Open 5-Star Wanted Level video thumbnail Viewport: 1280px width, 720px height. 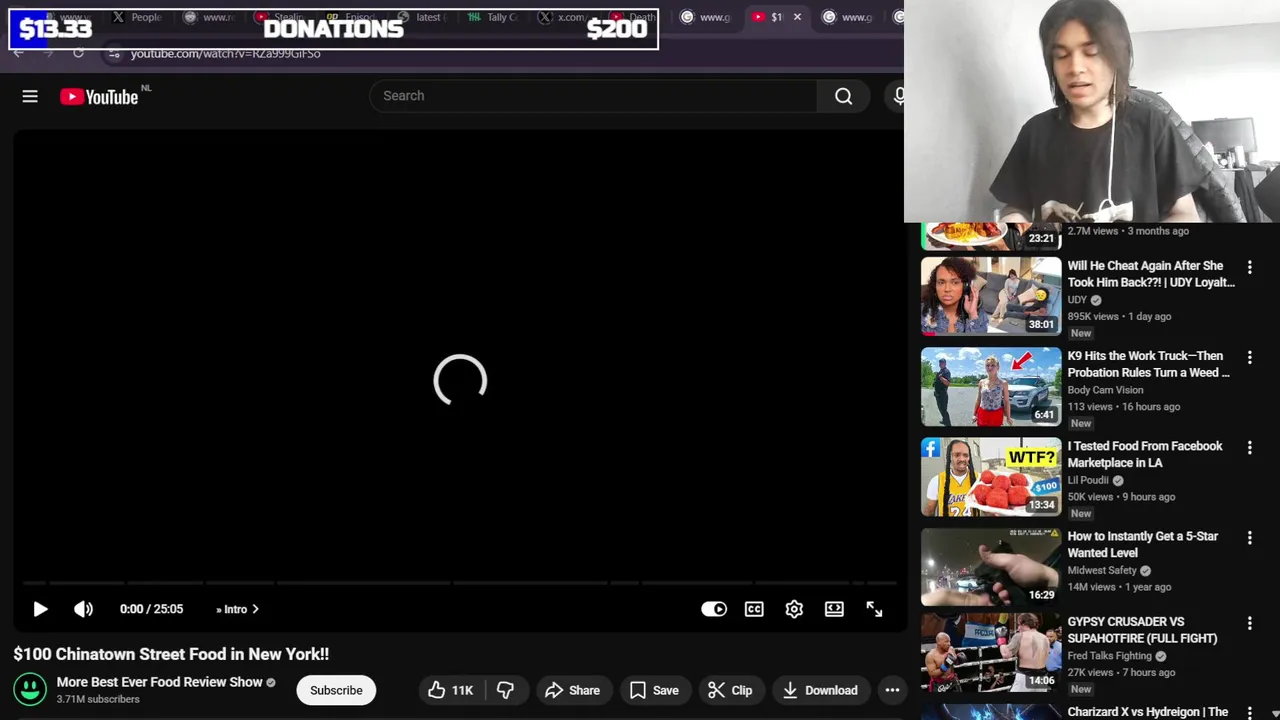tap(991, 566)
